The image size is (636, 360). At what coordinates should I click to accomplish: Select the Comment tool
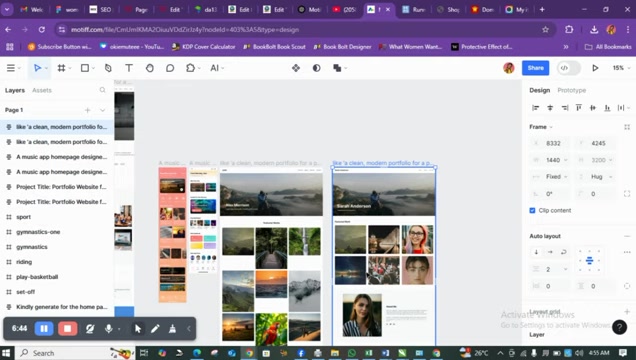[x=170, y=68]
